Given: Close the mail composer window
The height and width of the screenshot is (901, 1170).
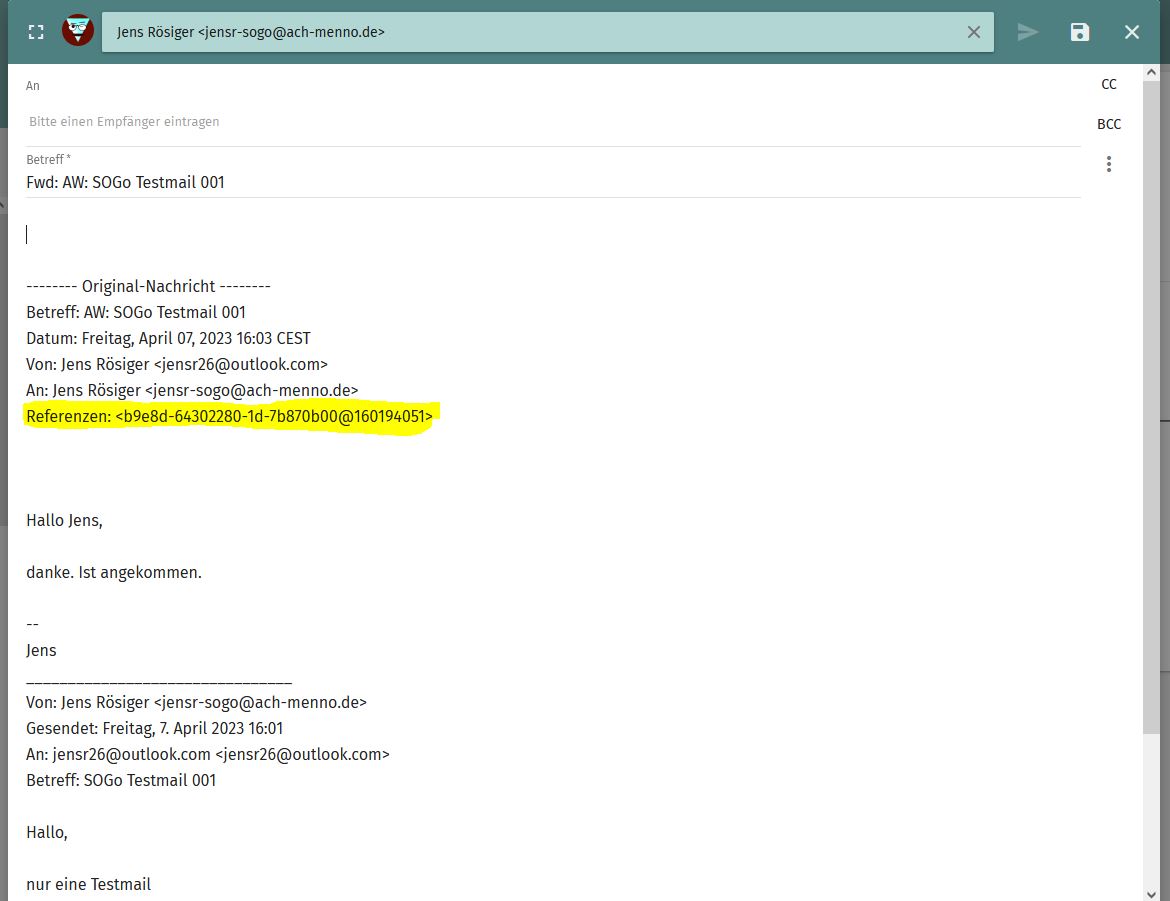Looking at the screenshot, I should (1132, 32).
